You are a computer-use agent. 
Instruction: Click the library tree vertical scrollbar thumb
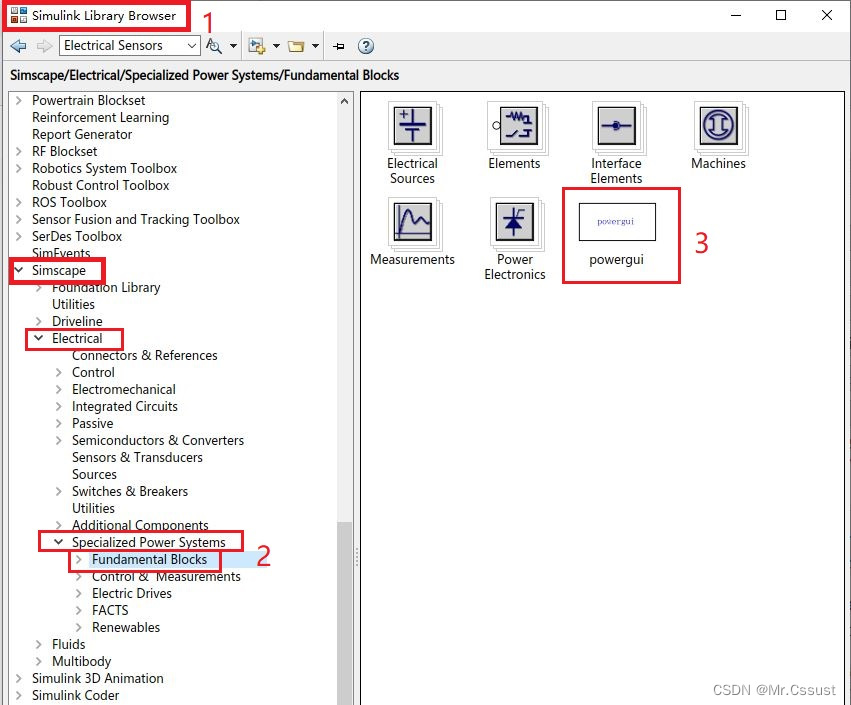[x=344, y=612]
